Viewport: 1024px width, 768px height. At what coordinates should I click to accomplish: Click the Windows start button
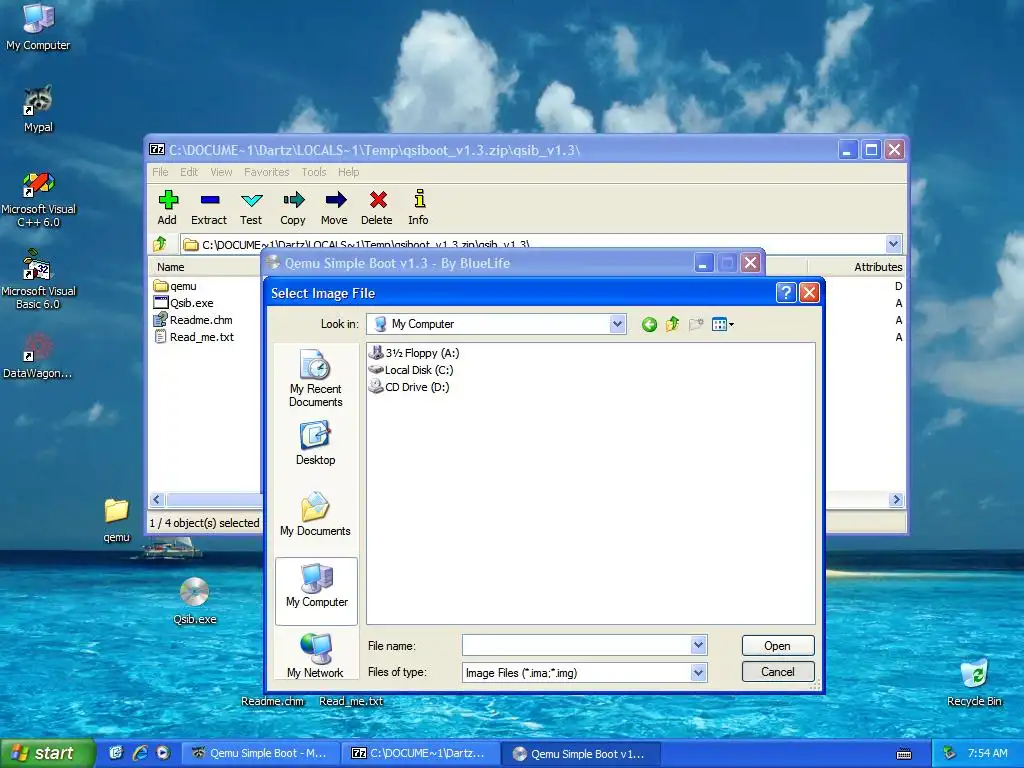click(x=46, y=753)
